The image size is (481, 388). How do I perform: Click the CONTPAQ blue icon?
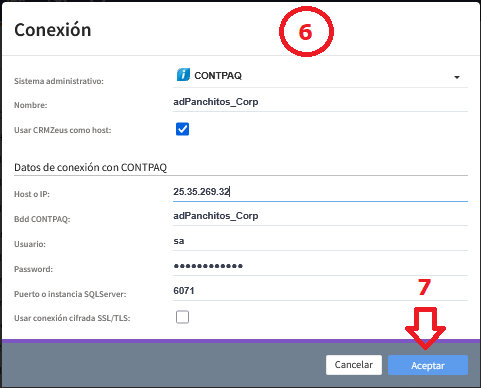click(183, 75)
